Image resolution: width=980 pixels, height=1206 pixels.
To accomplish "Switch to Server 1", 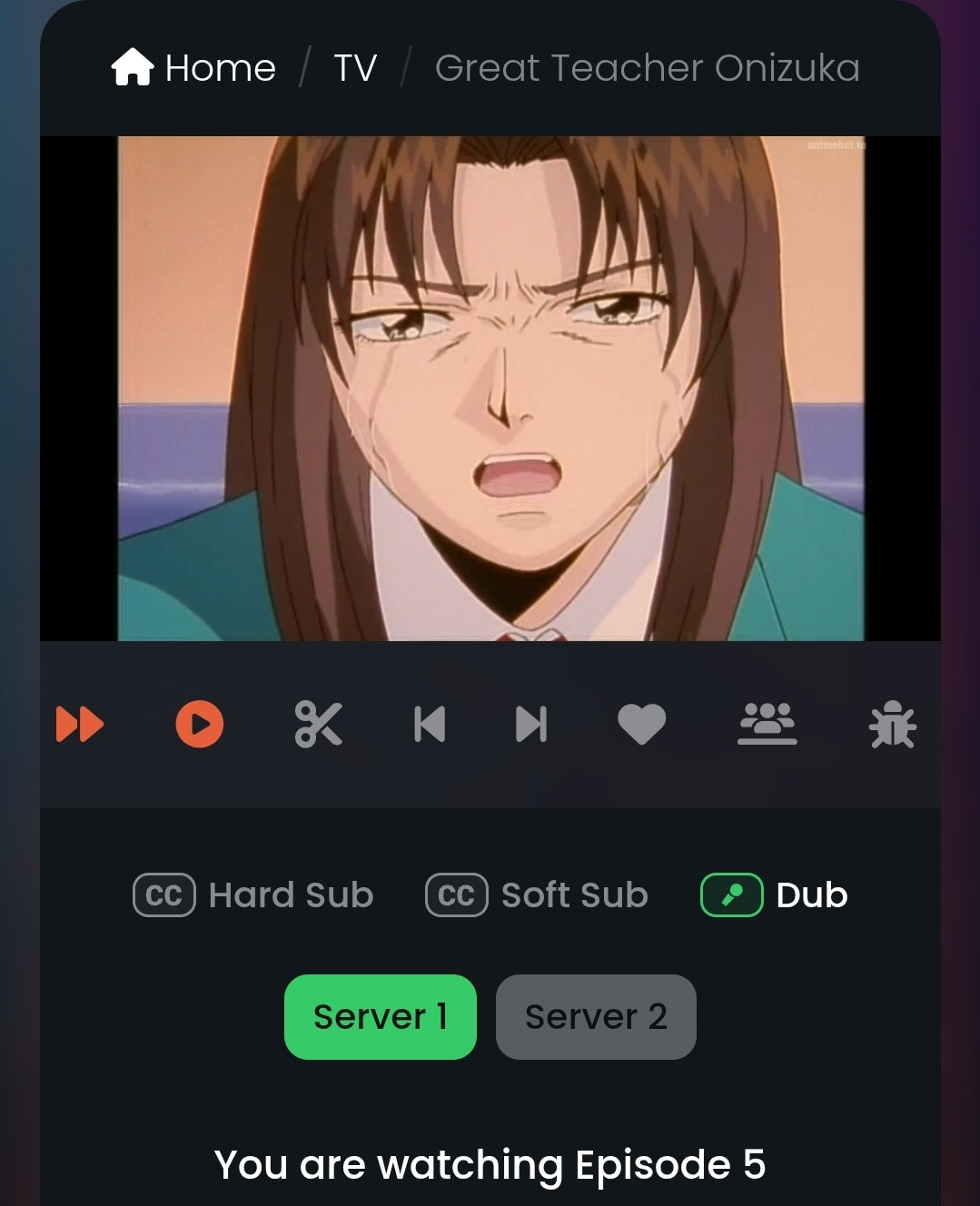I will 381,1017.
